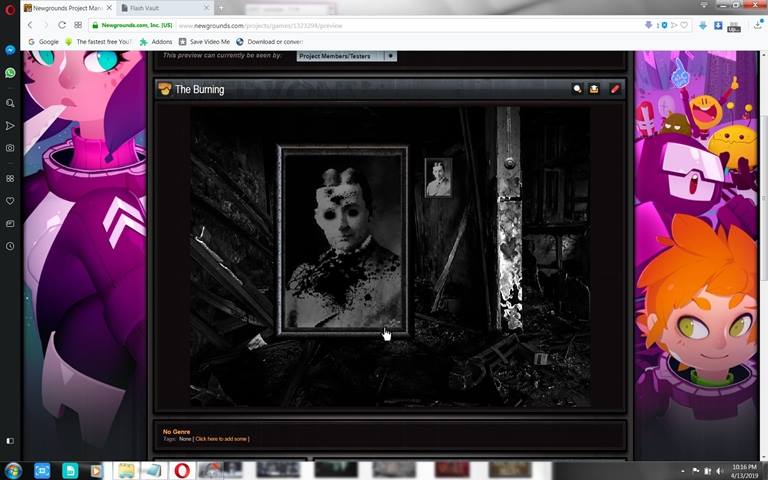Open the blue screen-capture taskbar app

click(x=42, y=471)
